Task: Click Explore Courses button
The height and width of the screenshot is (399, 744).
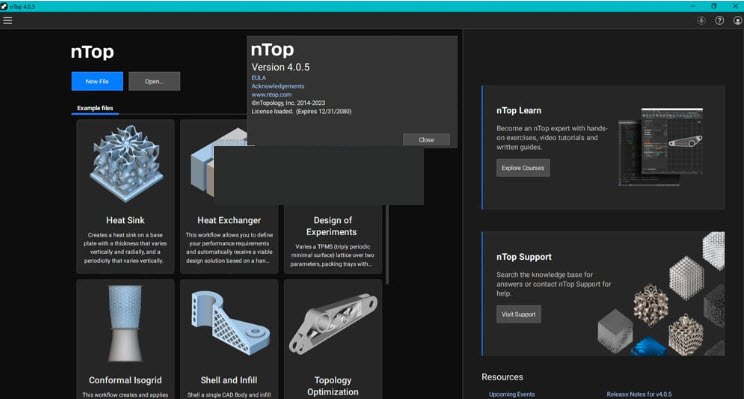Action: click(523, 168)
